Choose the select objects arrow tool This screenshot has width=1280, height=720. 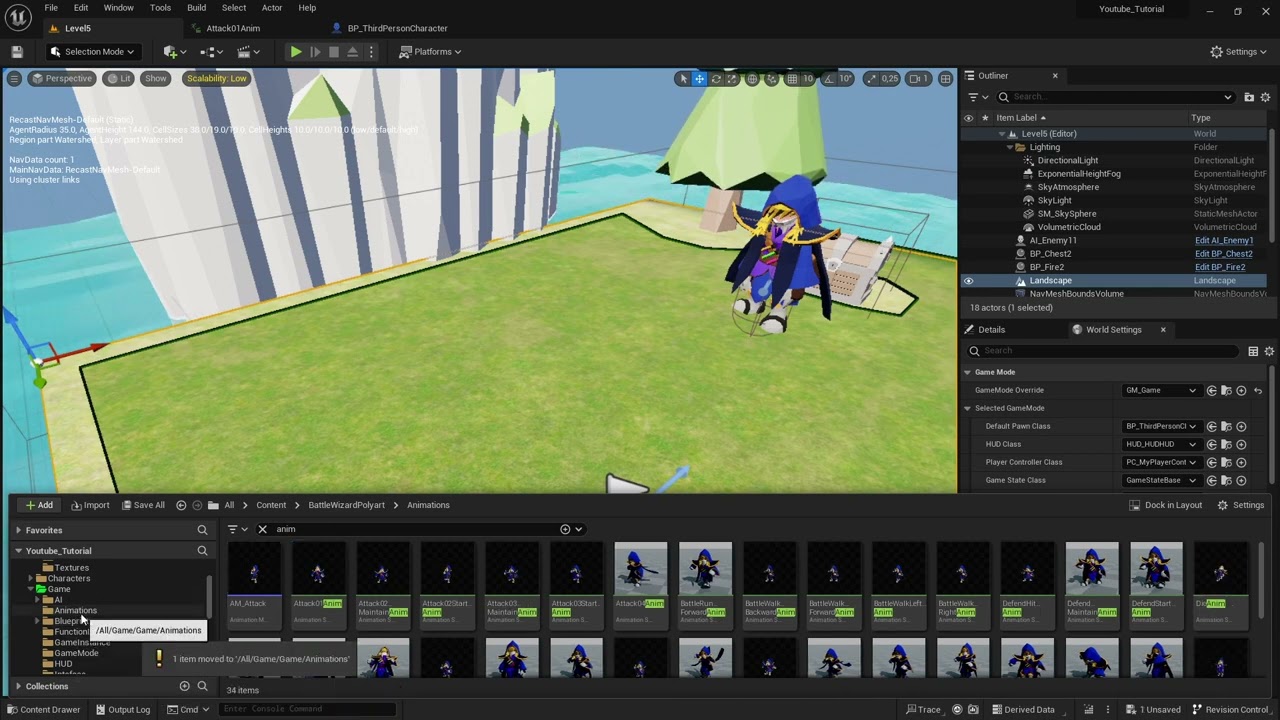[683, 79]
